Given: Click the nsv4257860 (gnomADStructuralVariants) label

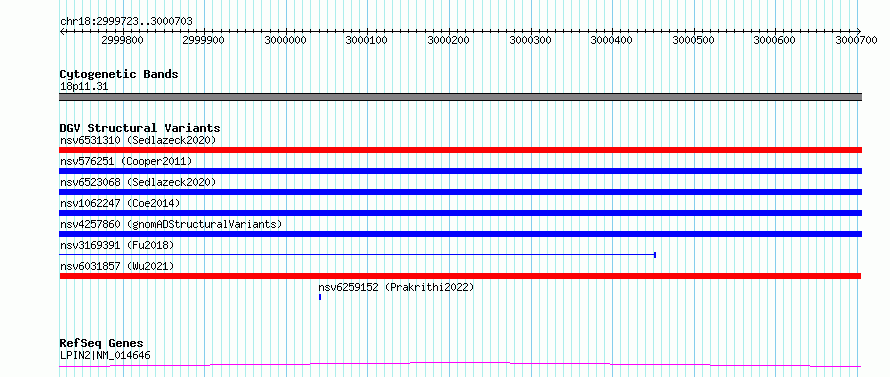Looking at the screenshot, I should coord(171,224).
